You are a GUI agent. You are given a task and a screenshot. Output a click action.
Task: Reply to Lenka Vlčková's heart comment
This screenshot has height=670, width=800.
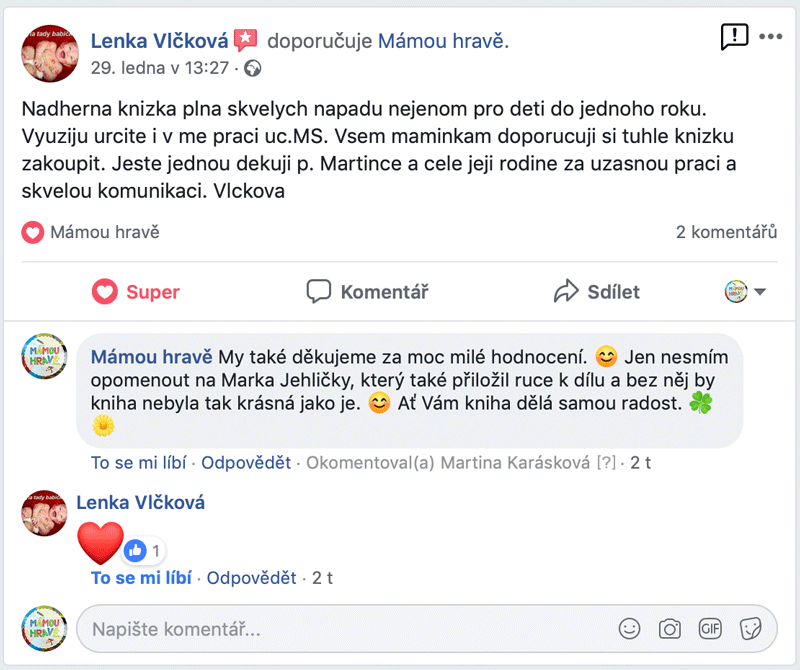[x=251, y=578]
